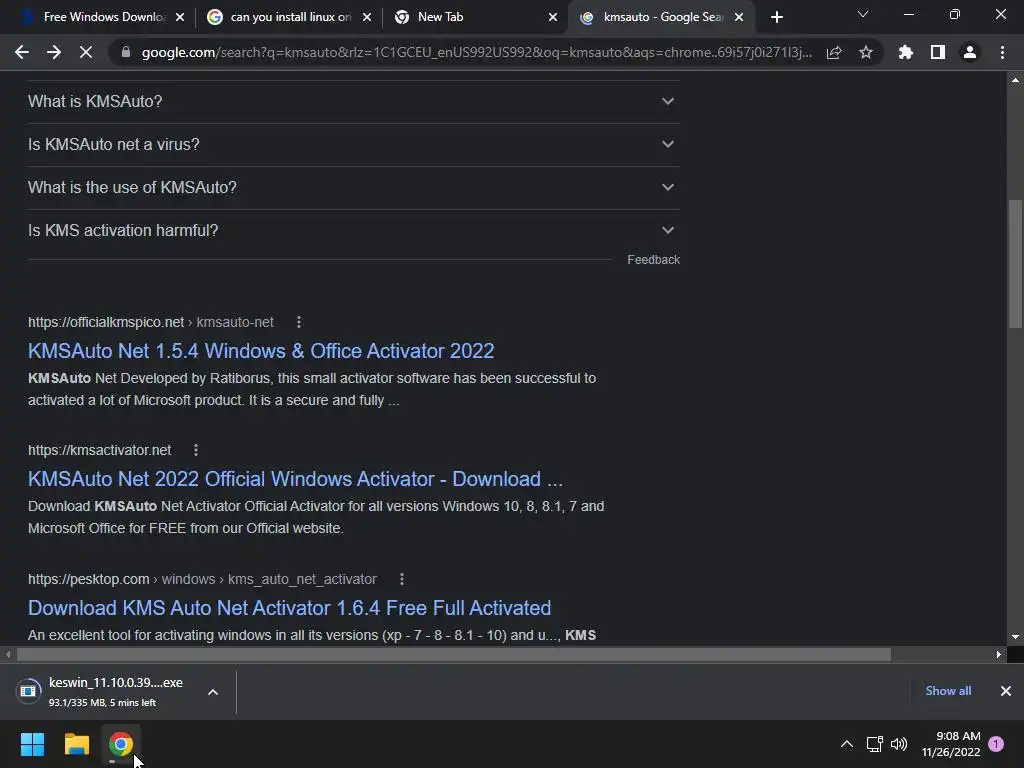Open the volume tray icon

(899, 744)
